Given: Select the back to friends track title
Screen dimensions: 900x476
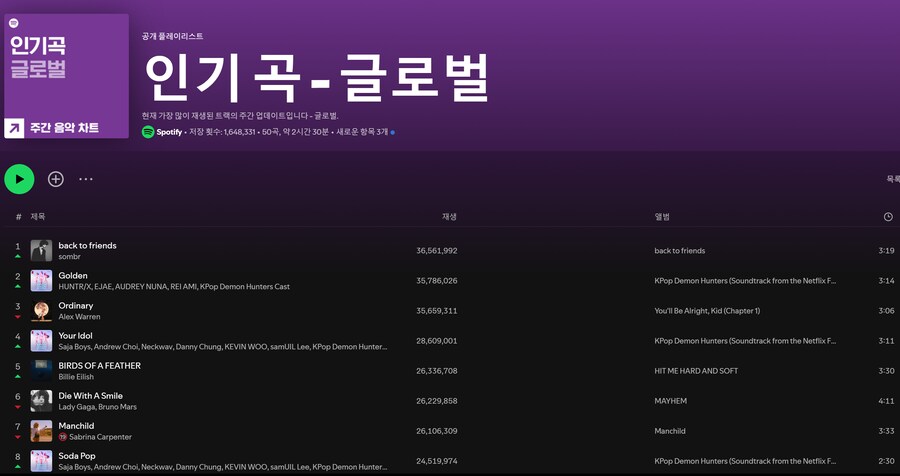Looking at the screenshot, I should pyautogui.click(x=87, y=245).
